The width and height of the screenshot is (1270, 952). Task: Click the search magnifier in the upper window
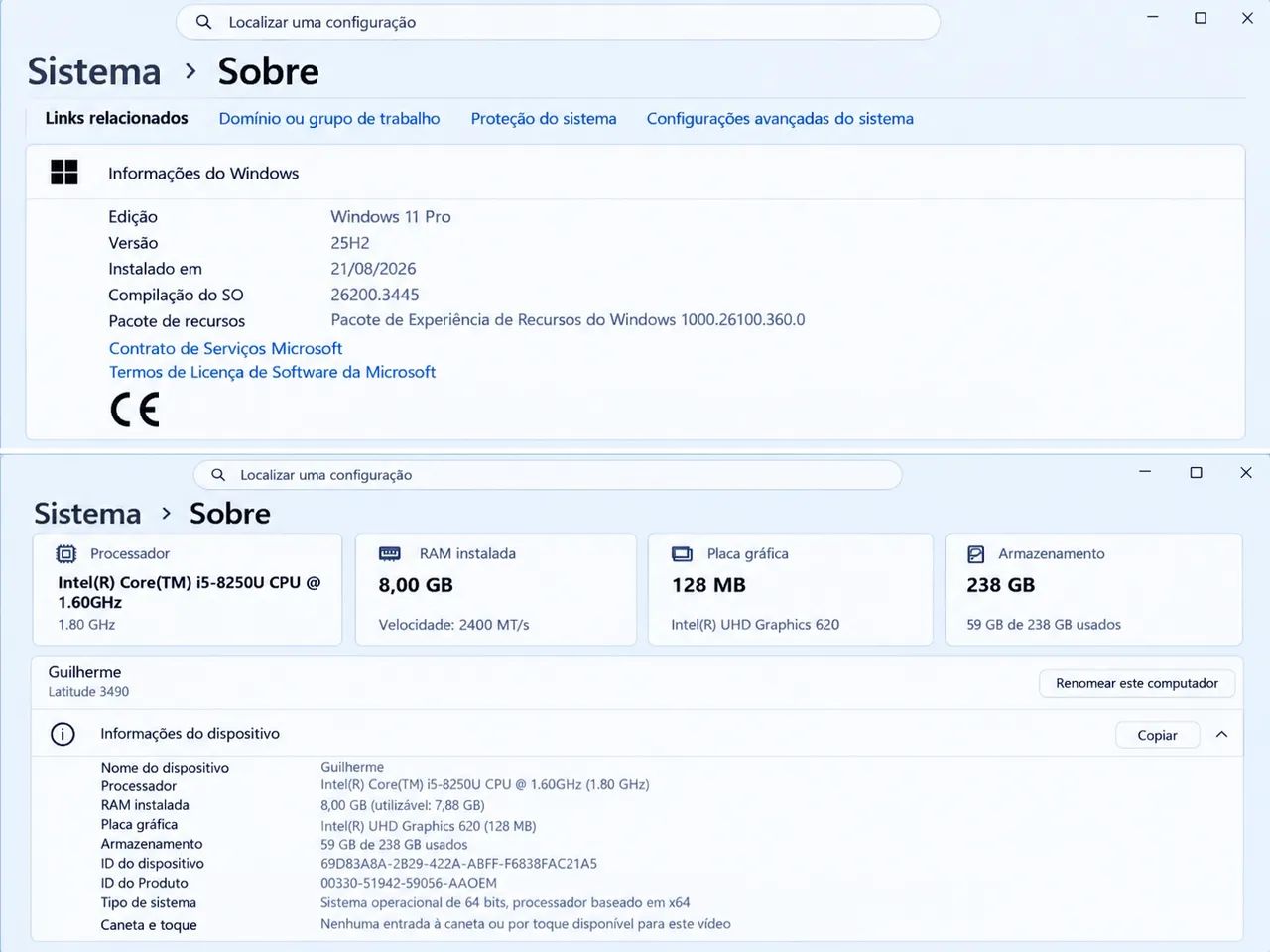click(203, 22)
